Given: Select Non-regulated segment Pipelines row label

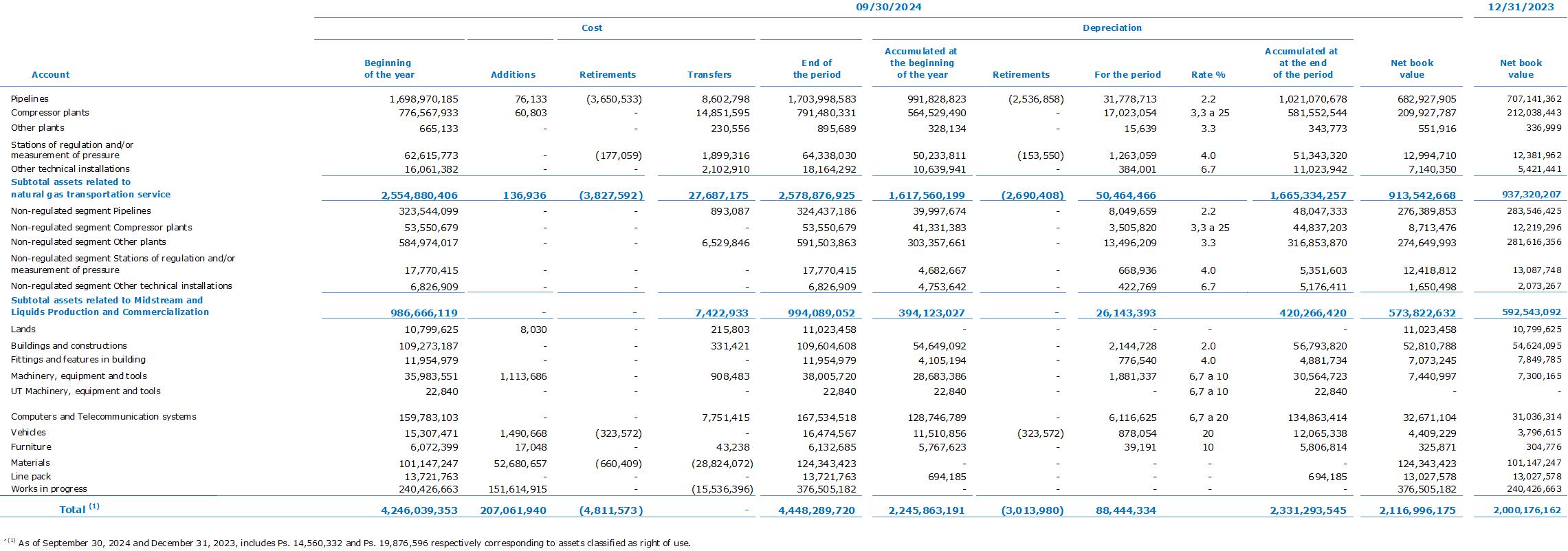Looking at the screenshot, I should 81,211.
